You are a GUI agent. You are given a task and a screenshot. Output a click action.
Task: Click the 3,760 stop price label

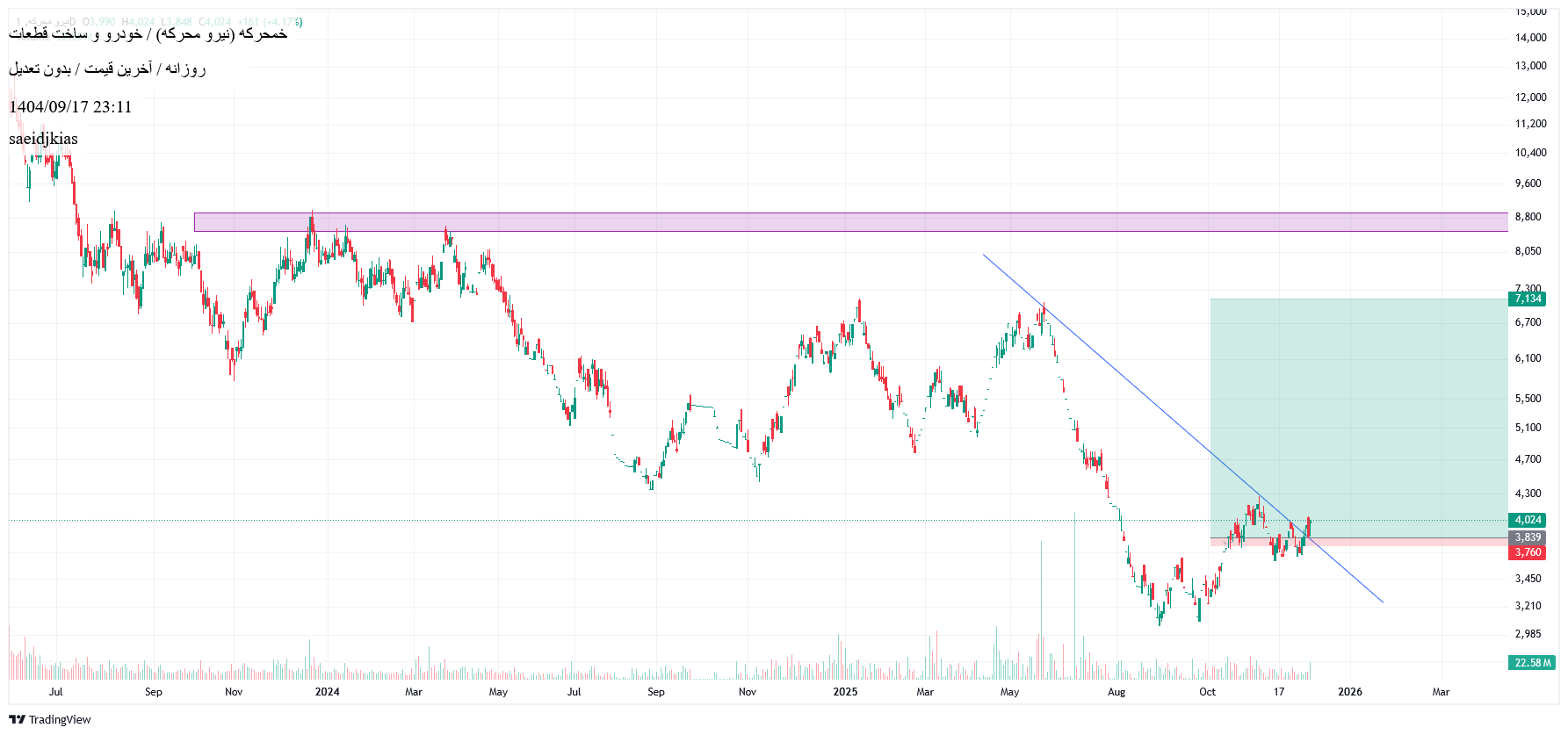pyautogui.click(x=1528, y=552)
